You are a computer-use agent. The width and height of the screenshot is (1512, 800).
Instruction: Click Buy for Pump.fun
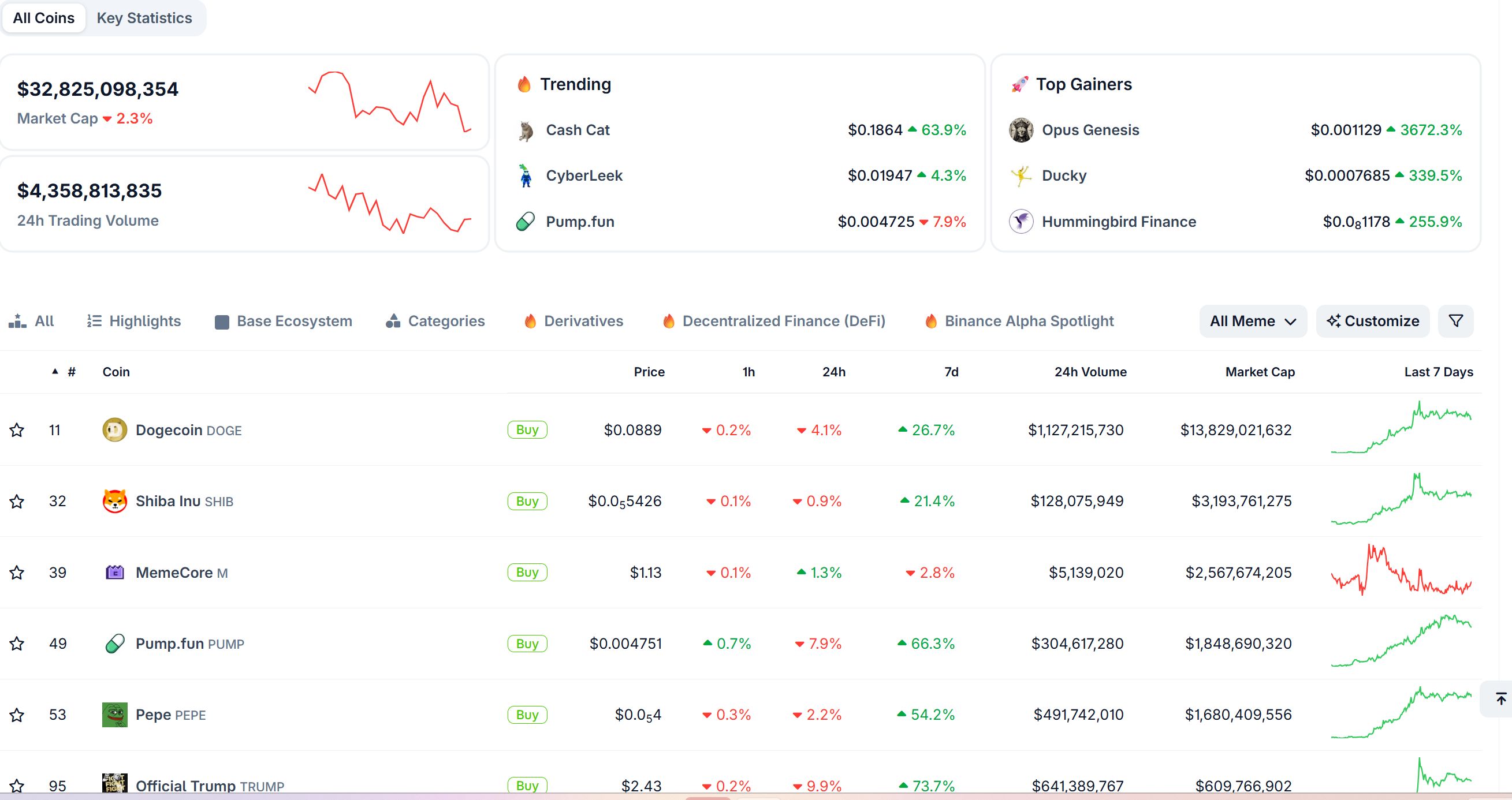pyautogui.click(x=527, y=644)
